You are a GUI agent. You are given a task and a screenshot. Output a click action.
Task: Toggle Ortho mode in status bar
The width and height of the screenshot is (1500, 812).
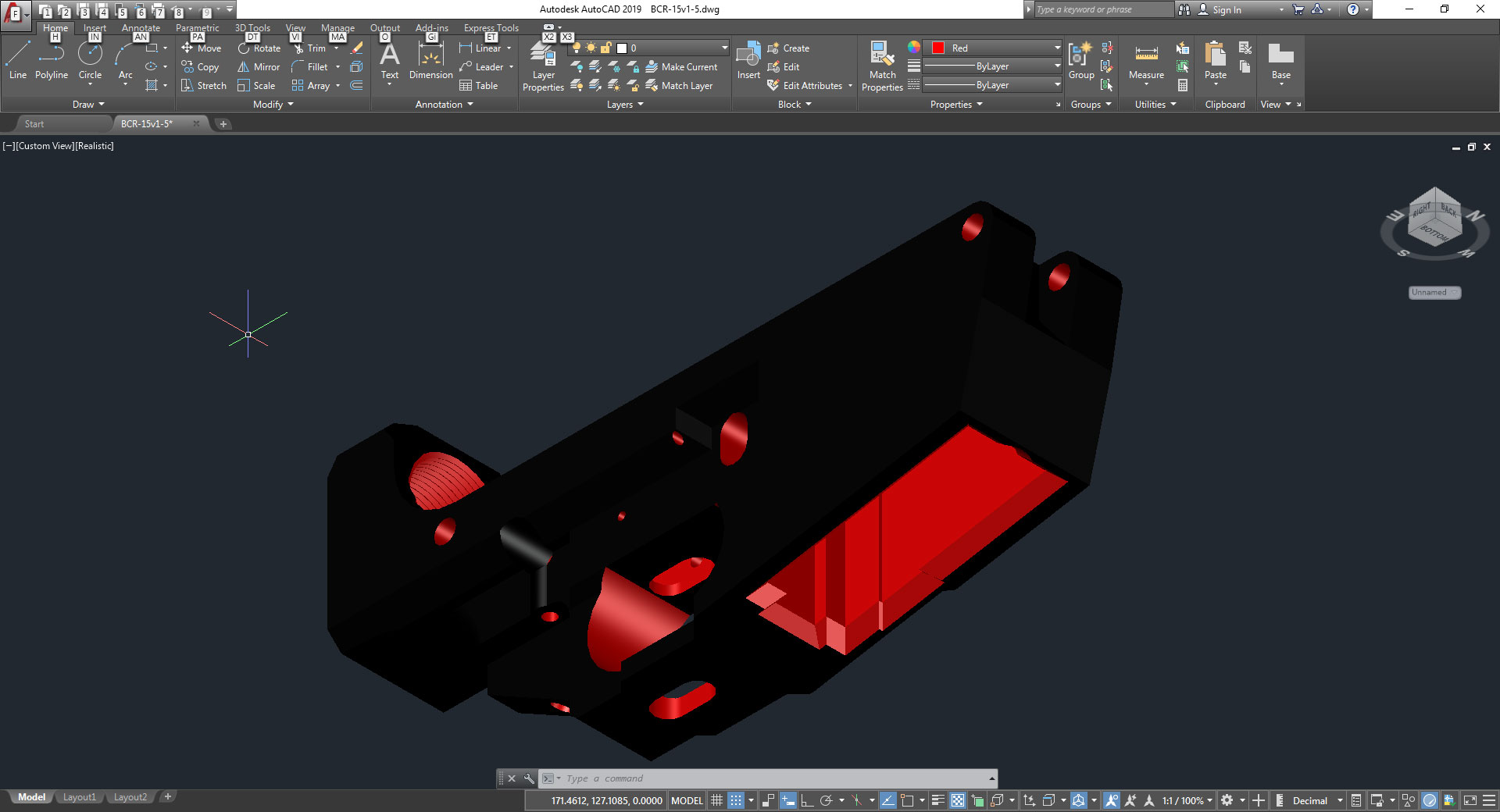click(807, 800)
